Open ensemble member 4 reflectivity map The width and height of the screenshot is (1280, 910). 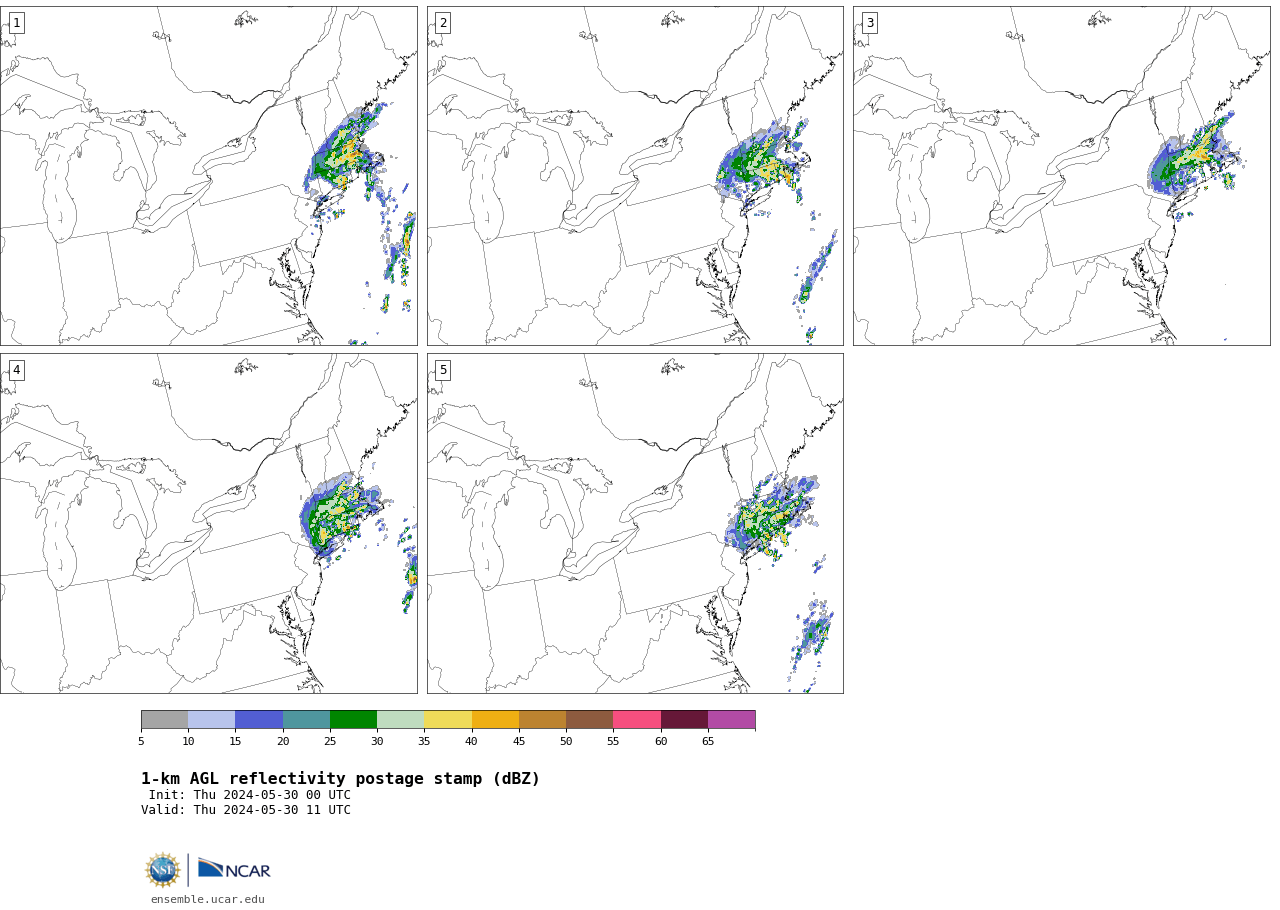[x=208, y=523]
